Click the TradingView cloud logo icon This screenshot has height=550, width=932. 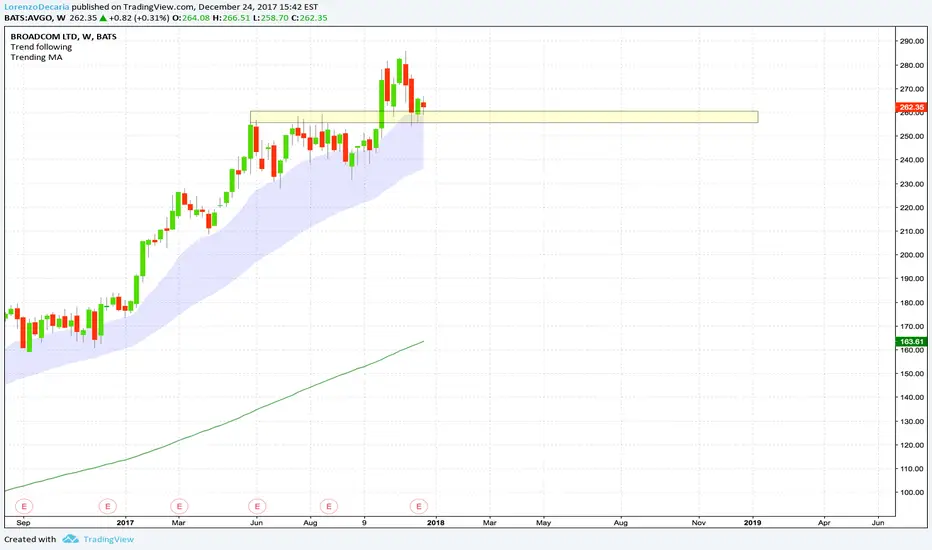71,539
